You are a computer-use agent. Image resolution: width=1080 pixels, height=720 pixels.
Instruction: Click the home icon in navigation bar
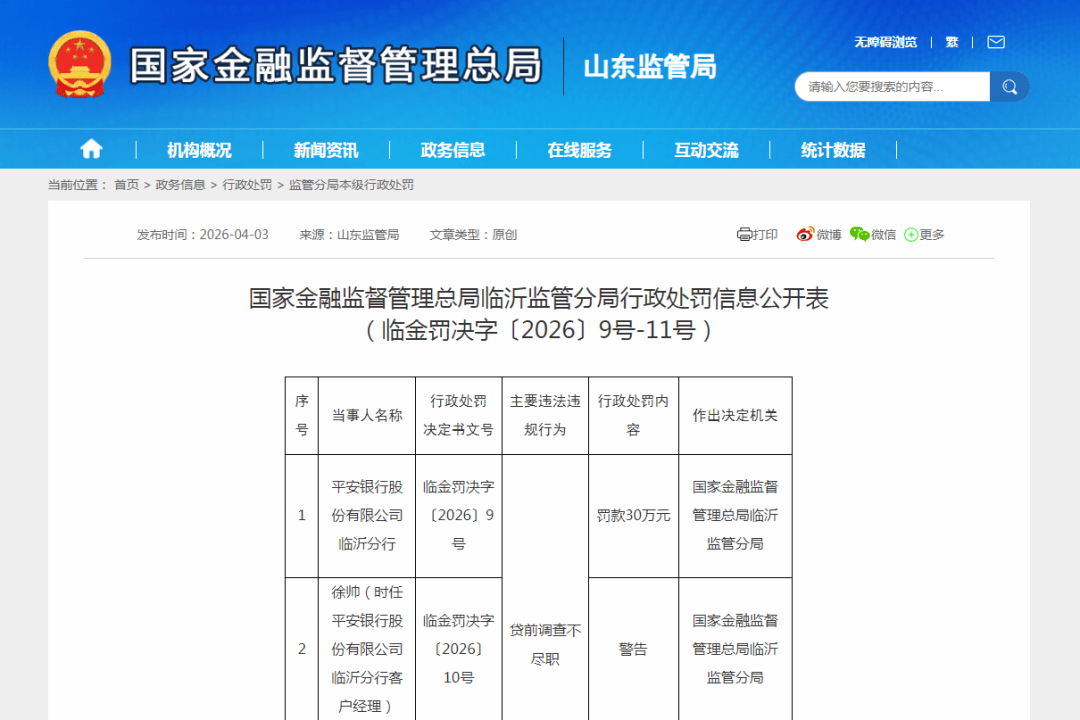(x=91, y=150)
